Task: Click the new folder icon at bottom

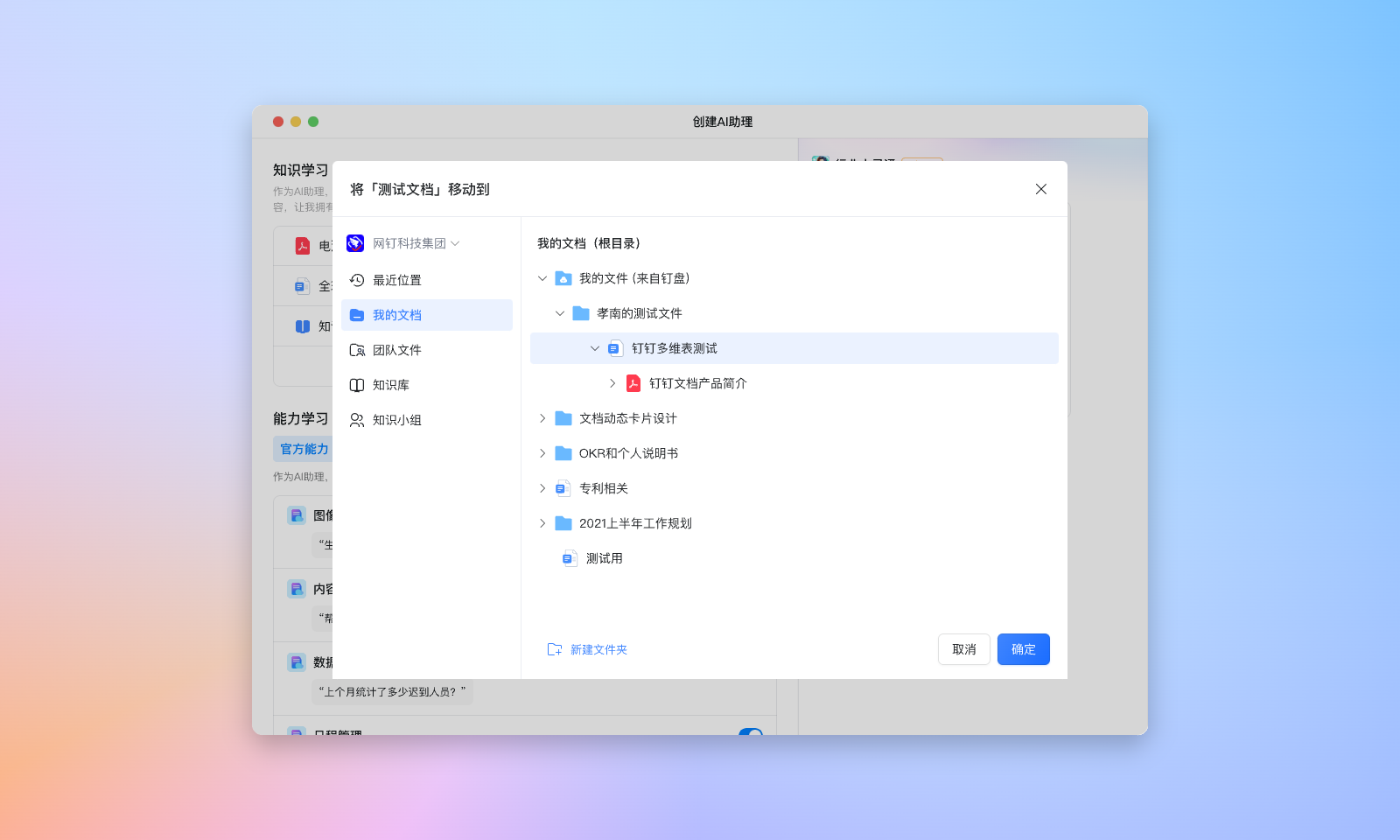Action: [x=555, y=649]
